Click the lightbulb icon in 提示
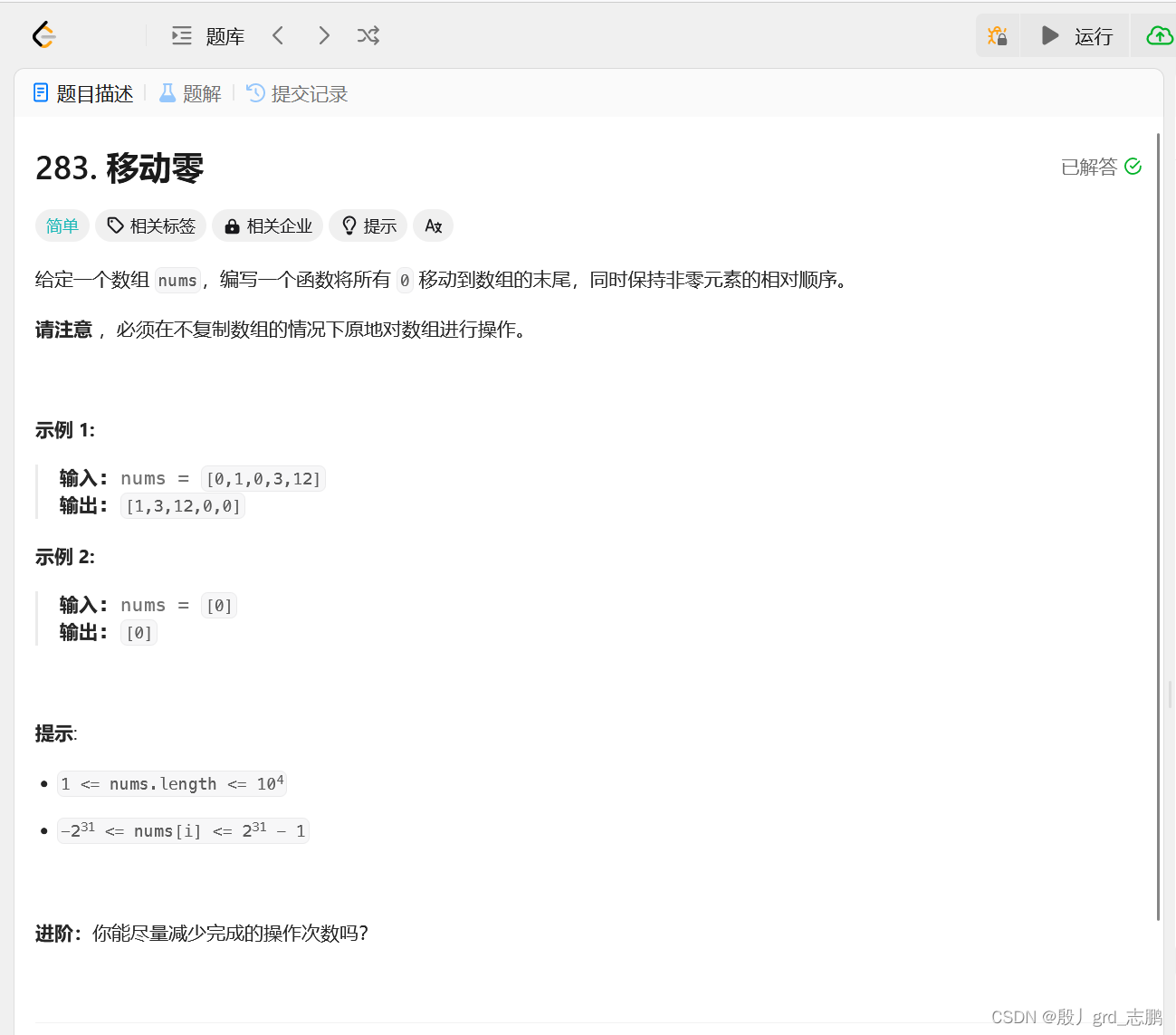The width and height of the screenshot is (1176, 1035). pos(349,225)
